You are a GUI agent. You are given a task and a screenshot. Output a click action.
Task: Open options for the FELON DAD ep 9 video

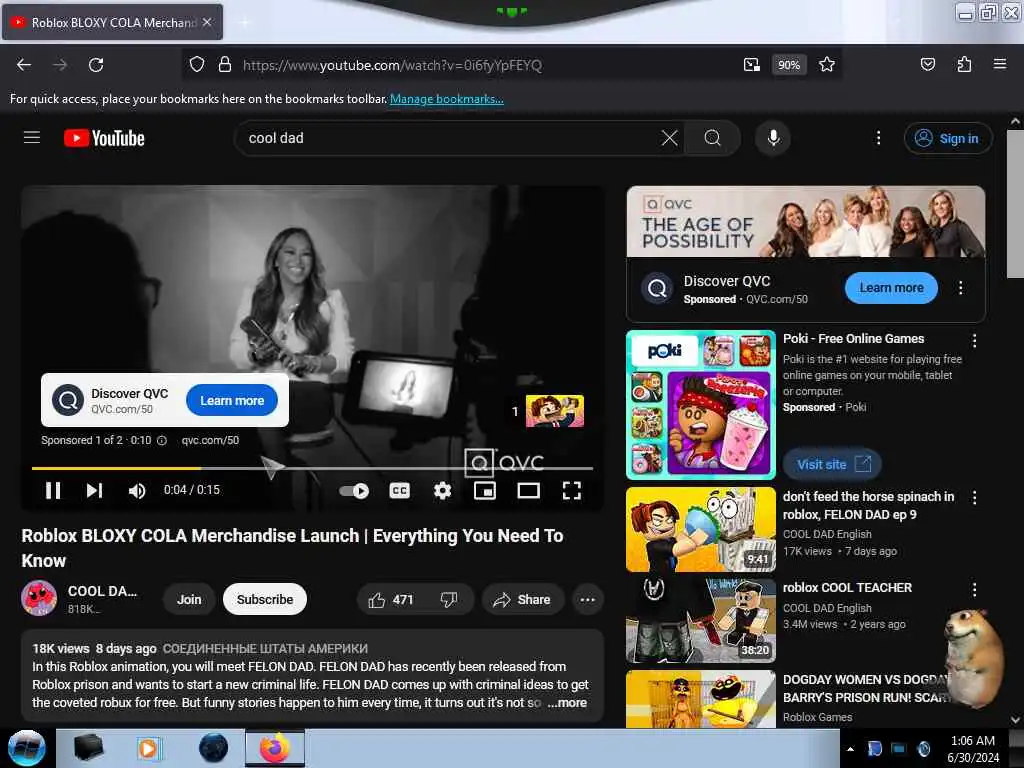[974, 498]
